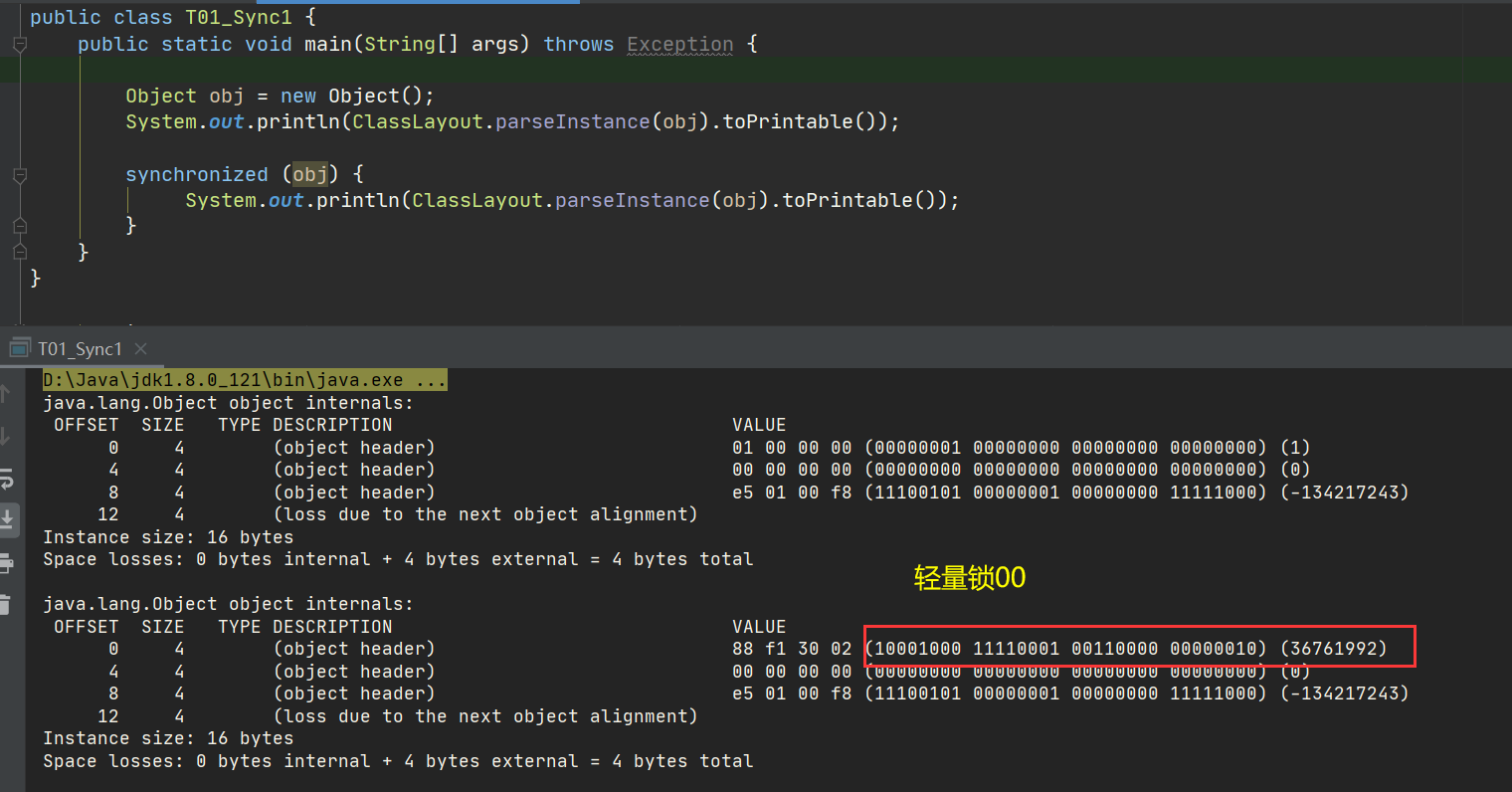Screen dimensions: 1512x792
Task: Click 'main' method name
Action: click(328, 45)
